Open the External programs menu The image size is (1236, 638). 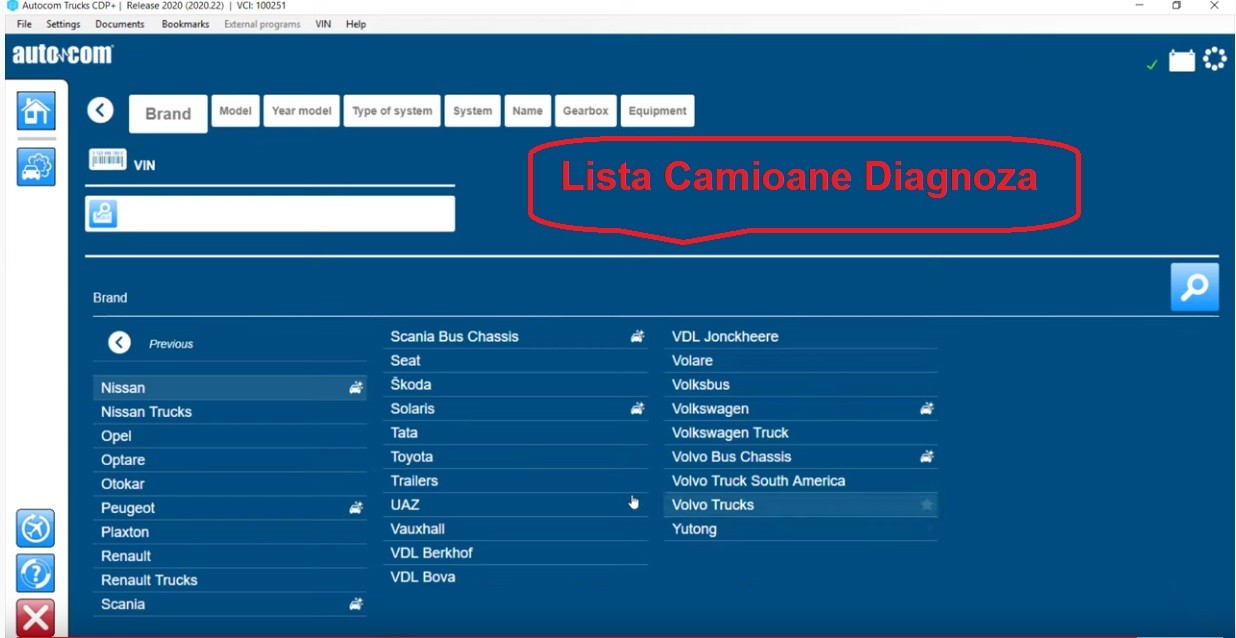tap(262, 24)
